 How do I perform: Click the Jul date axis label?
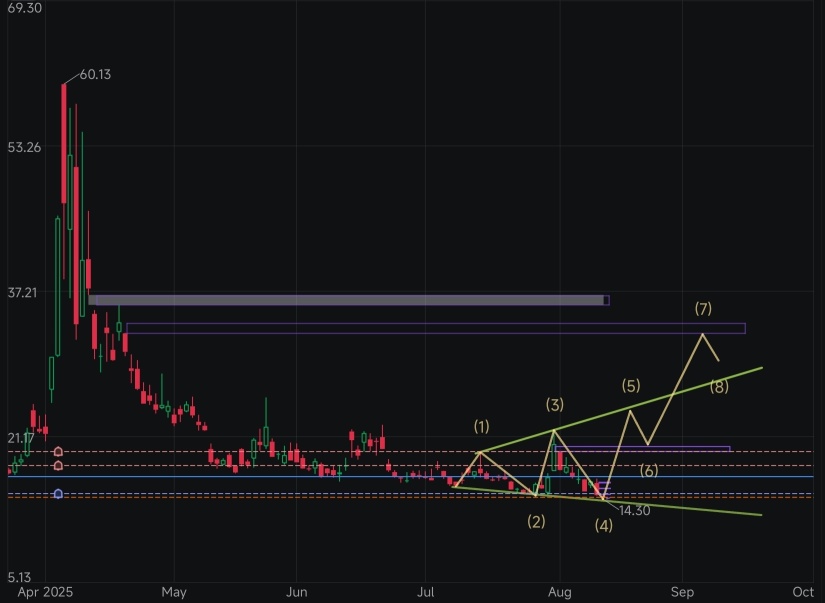click(x=426, y=592)
